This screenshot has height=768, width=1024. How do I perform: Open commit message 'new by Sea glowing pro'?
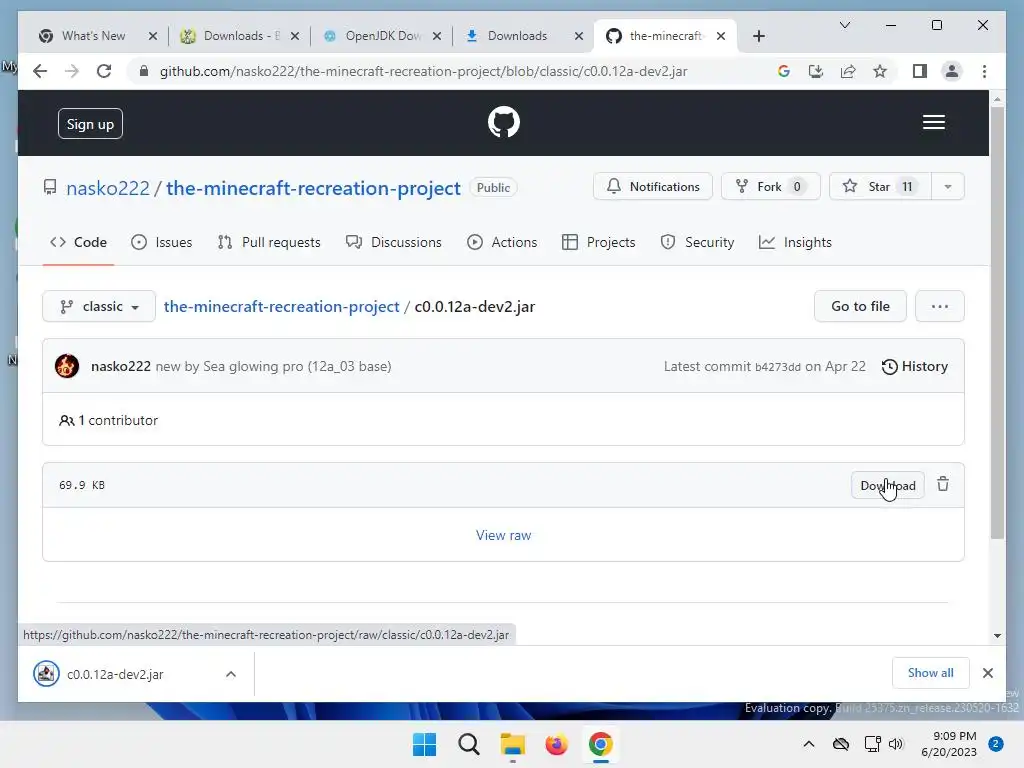pyautogui.click(x=273, y=366)
